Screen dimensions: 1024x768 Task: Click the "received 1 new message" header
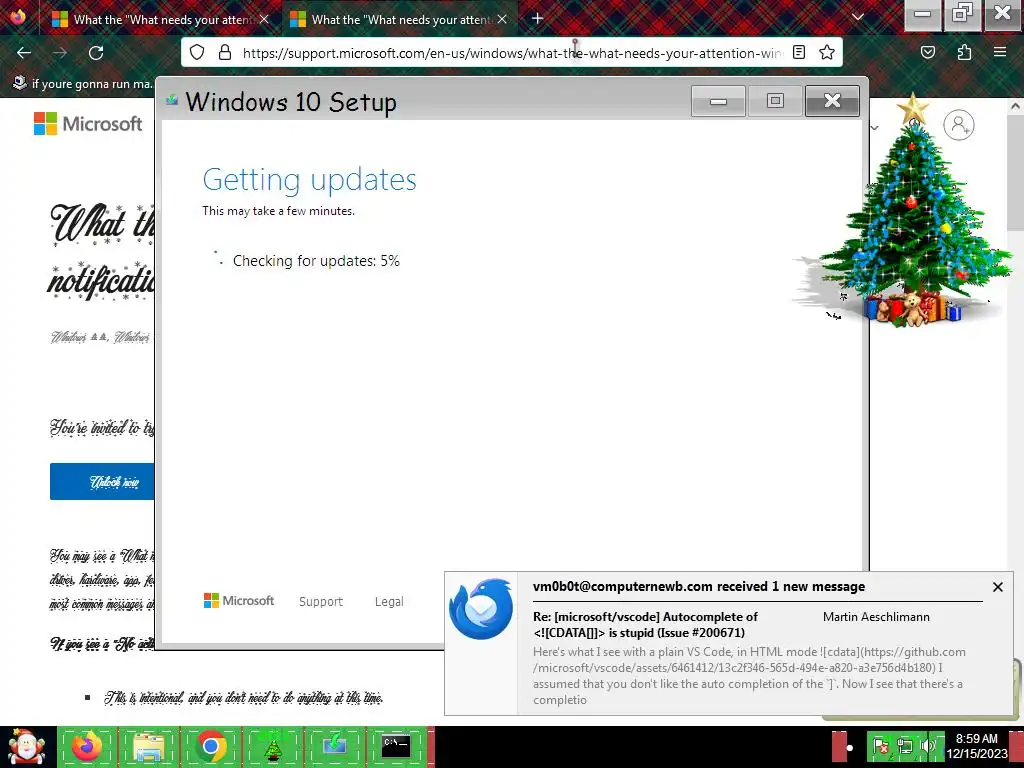click(x=699, y=586)
